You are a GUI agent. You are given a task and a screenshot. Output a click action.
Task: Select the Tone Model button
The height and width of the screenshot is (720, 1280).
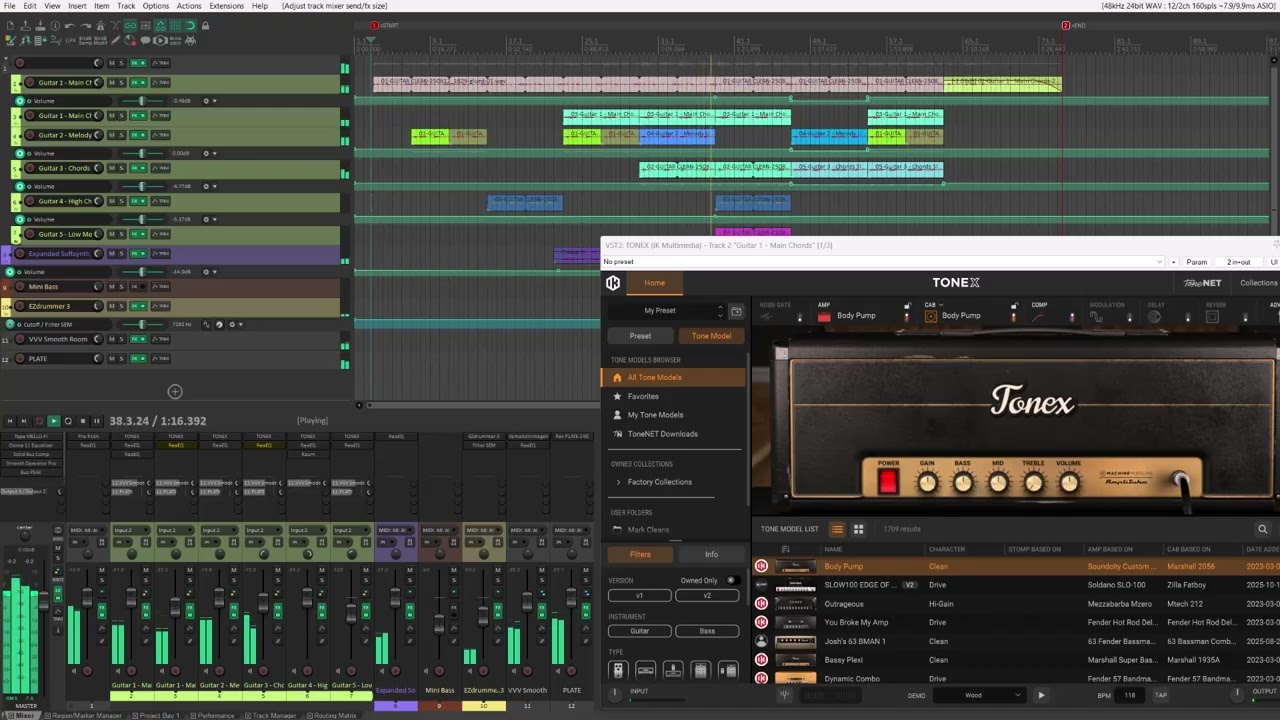pyautogui.click(x=711, y=336)
